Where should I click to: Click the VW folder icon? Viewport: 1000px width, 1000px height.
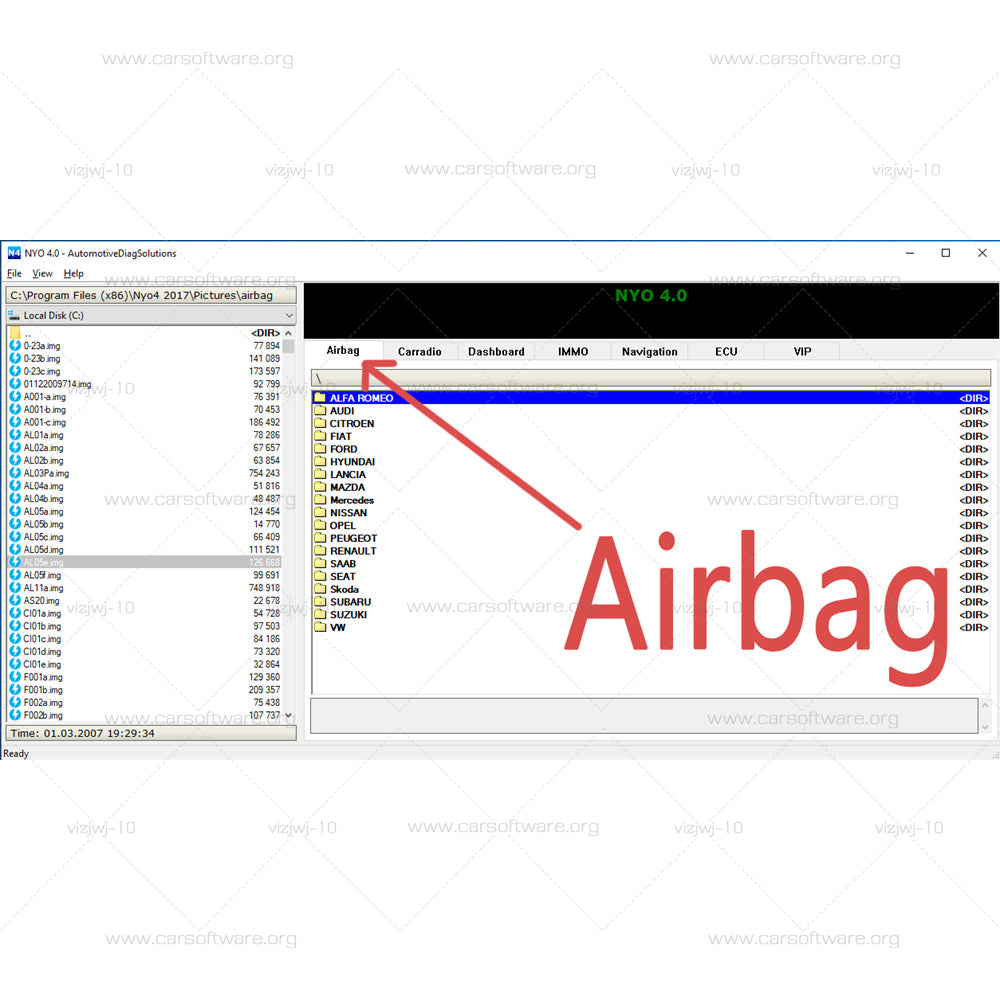(x=320, y=627)
